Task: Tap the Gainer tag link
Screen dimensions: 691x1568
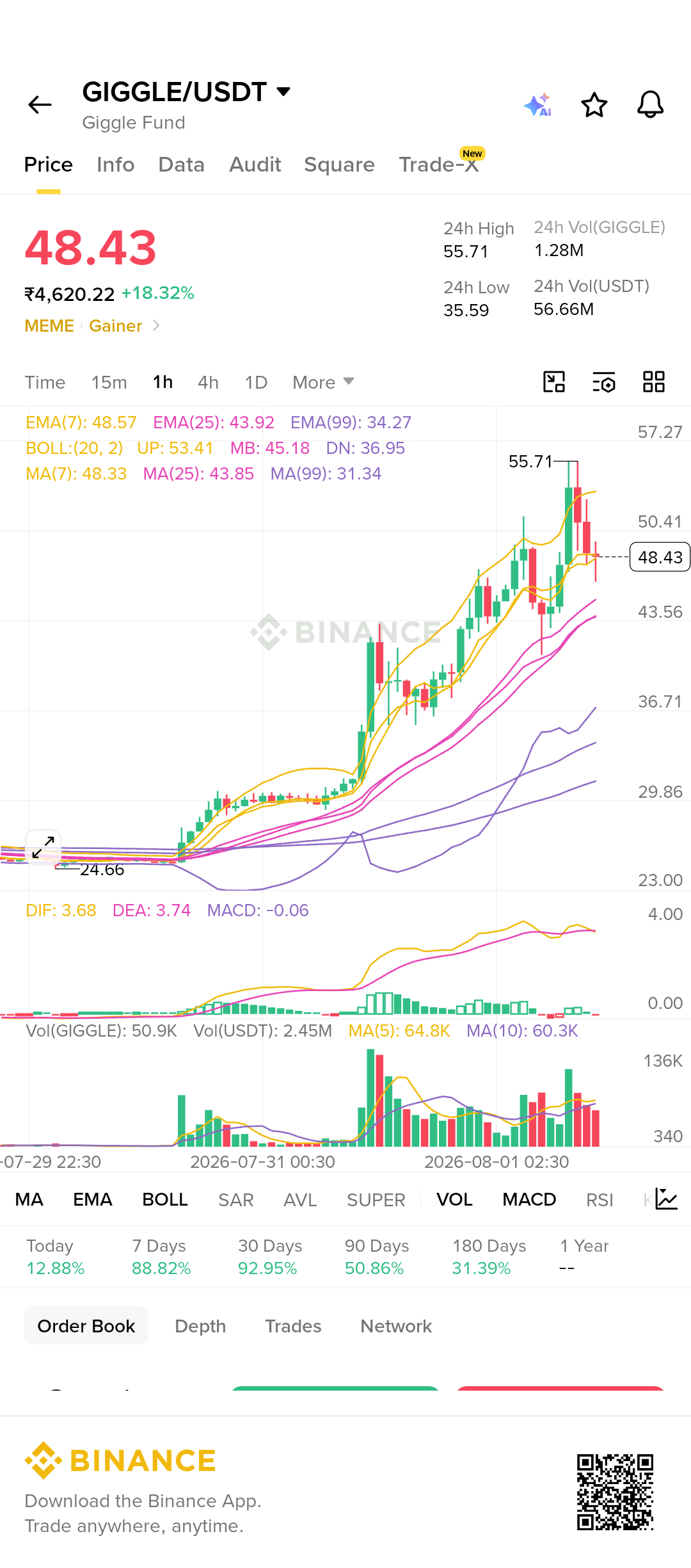Action: [115, 325]
